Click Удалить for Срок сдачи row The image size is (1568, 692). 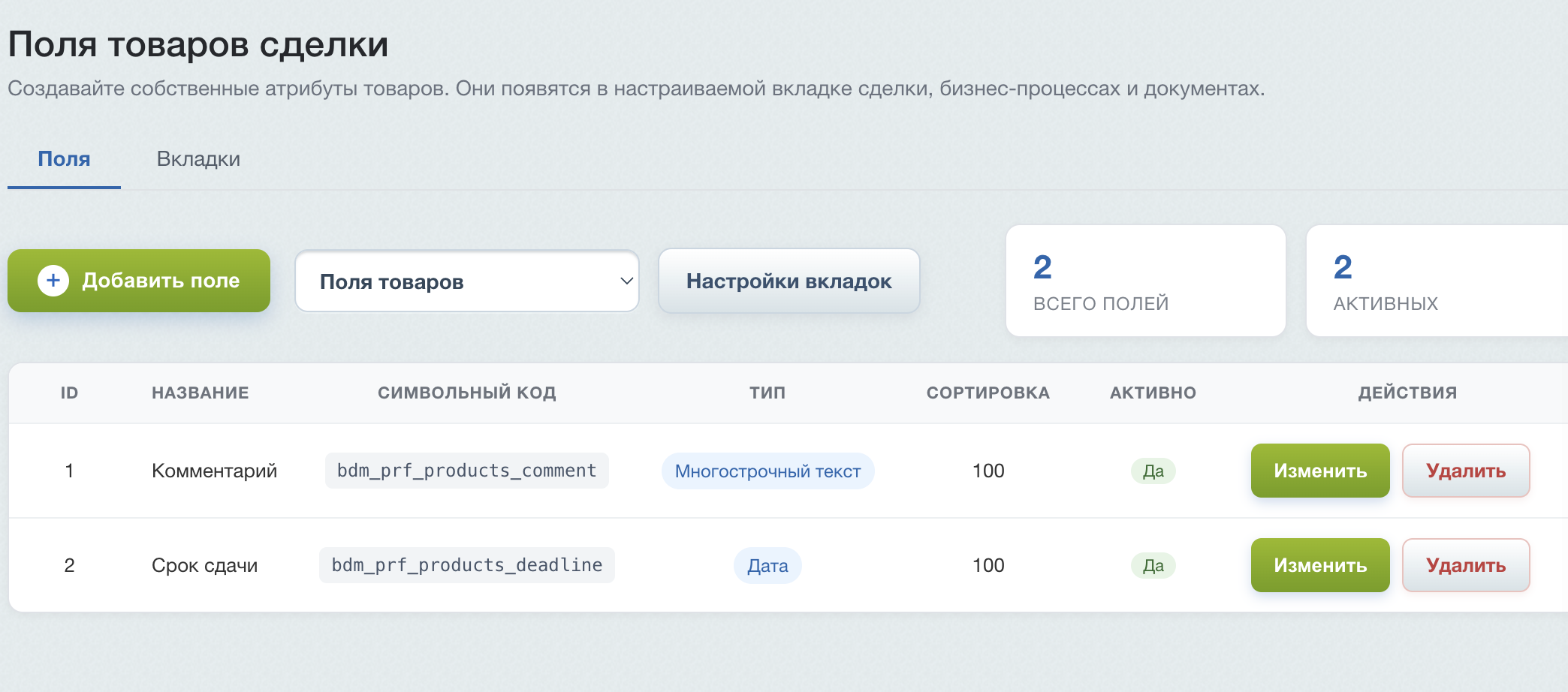coord(1466,565)
